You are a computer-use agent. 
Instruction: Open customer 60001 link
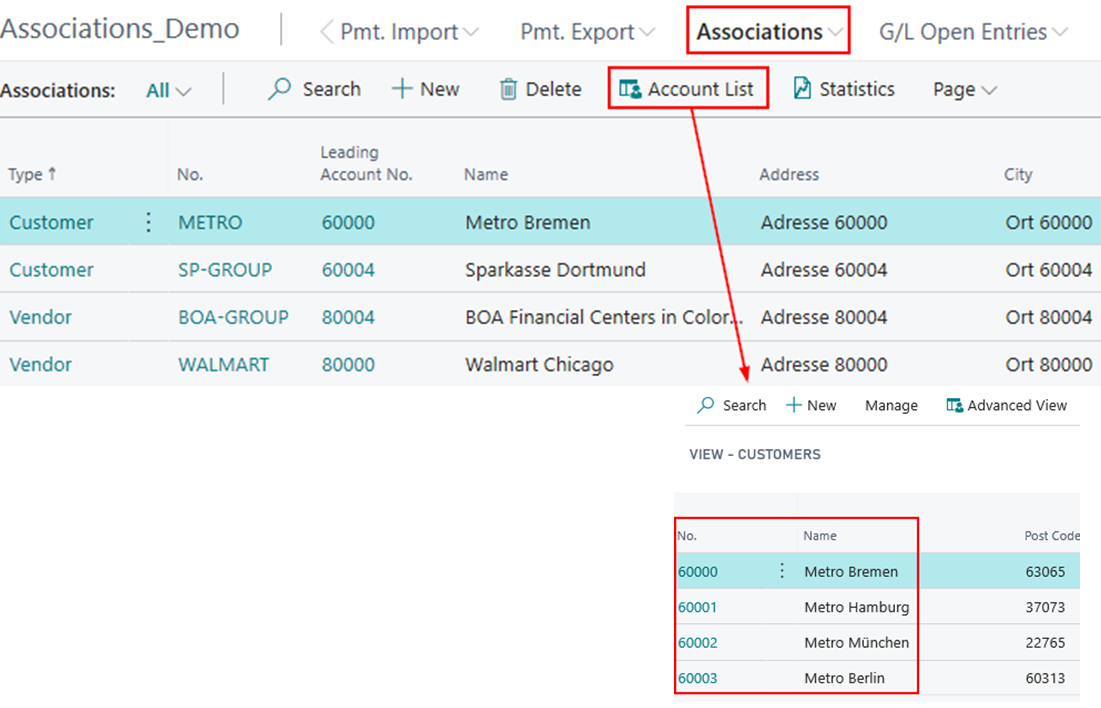697,607
